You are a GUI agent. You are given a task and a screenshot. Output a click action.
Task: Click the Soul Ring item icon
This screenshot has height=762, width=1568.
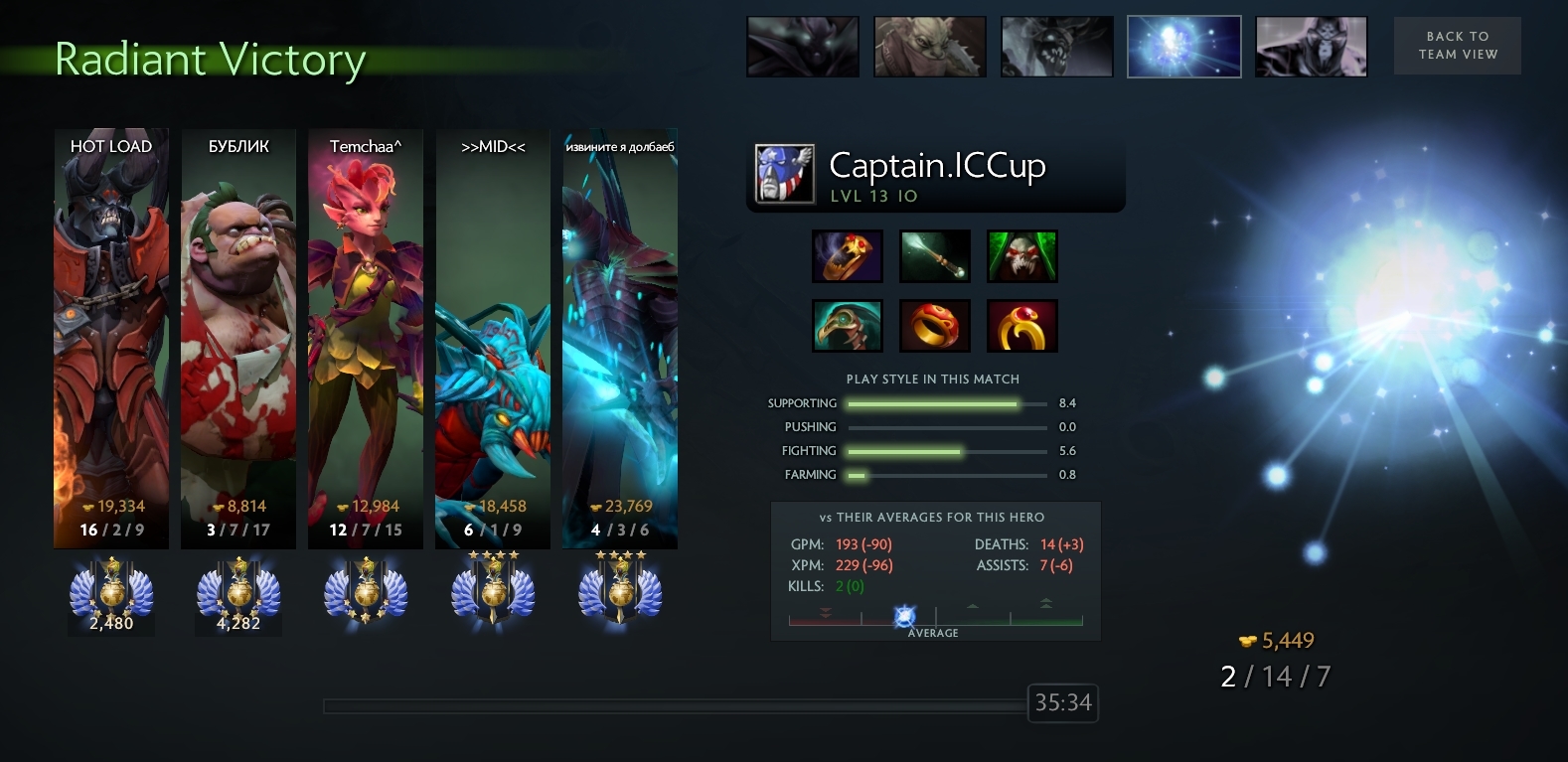pos(847,256)
